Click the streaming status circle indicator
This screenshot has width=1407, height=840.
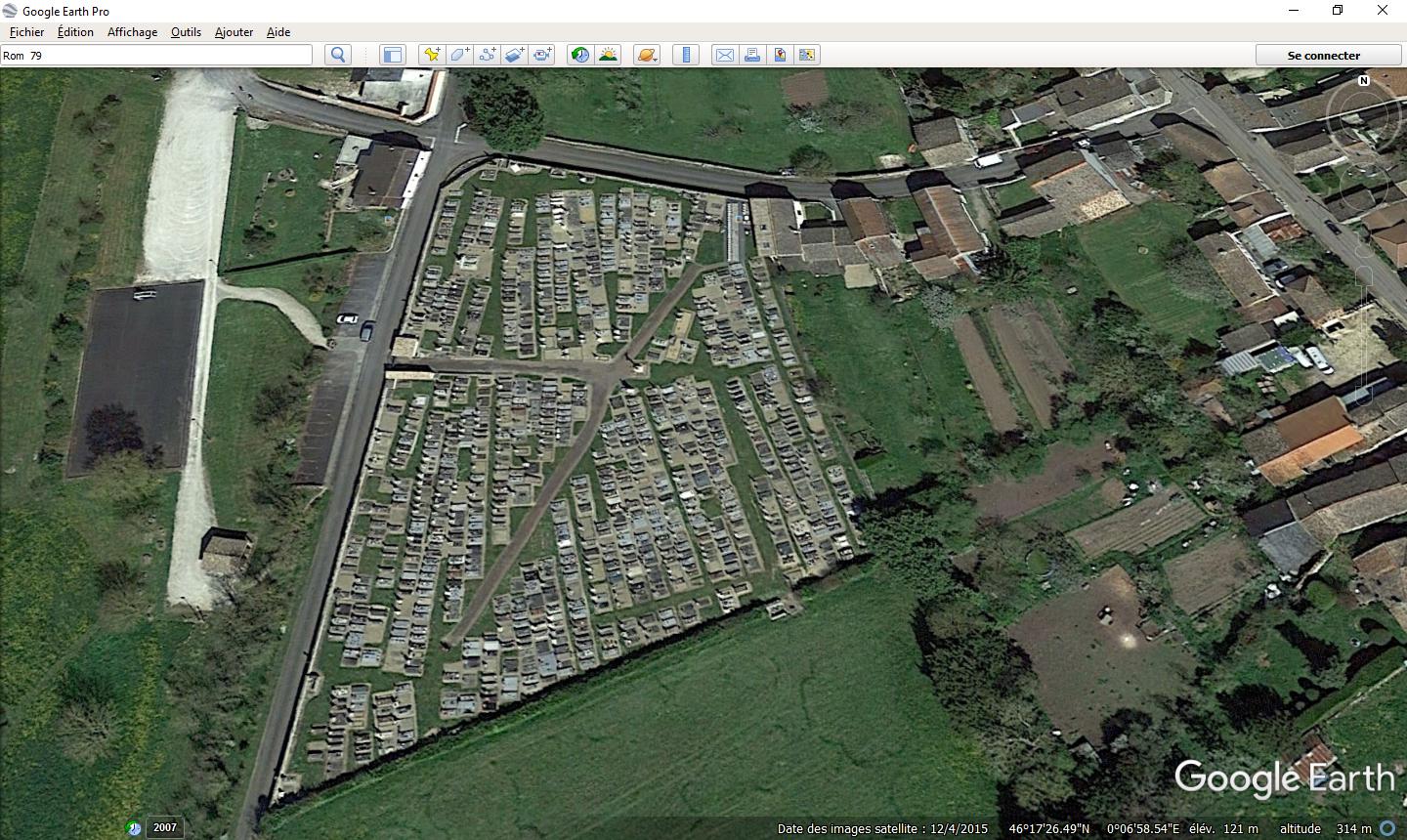(1387, 828)
